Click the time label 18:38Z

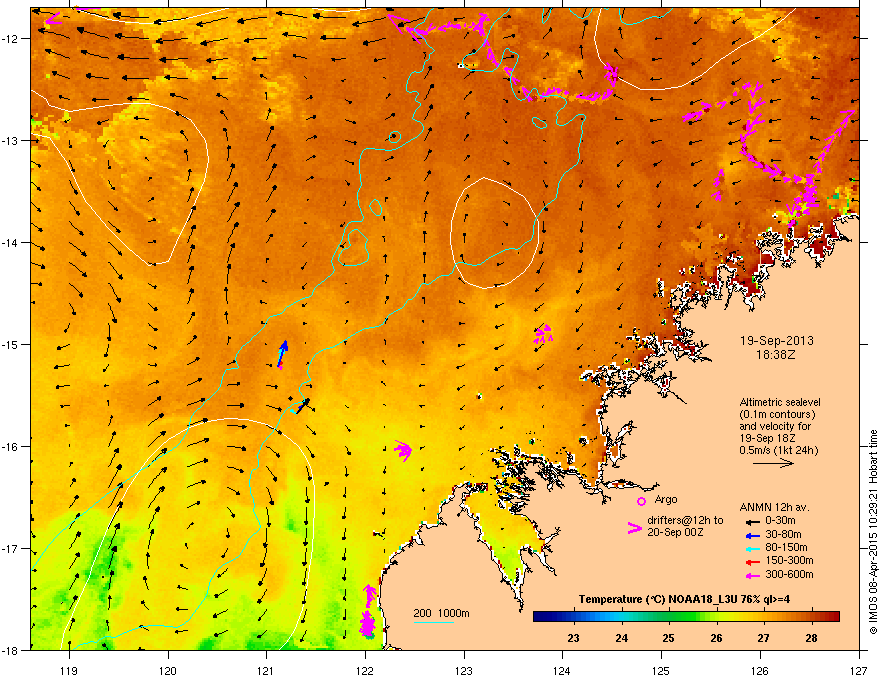click(776, 355)
